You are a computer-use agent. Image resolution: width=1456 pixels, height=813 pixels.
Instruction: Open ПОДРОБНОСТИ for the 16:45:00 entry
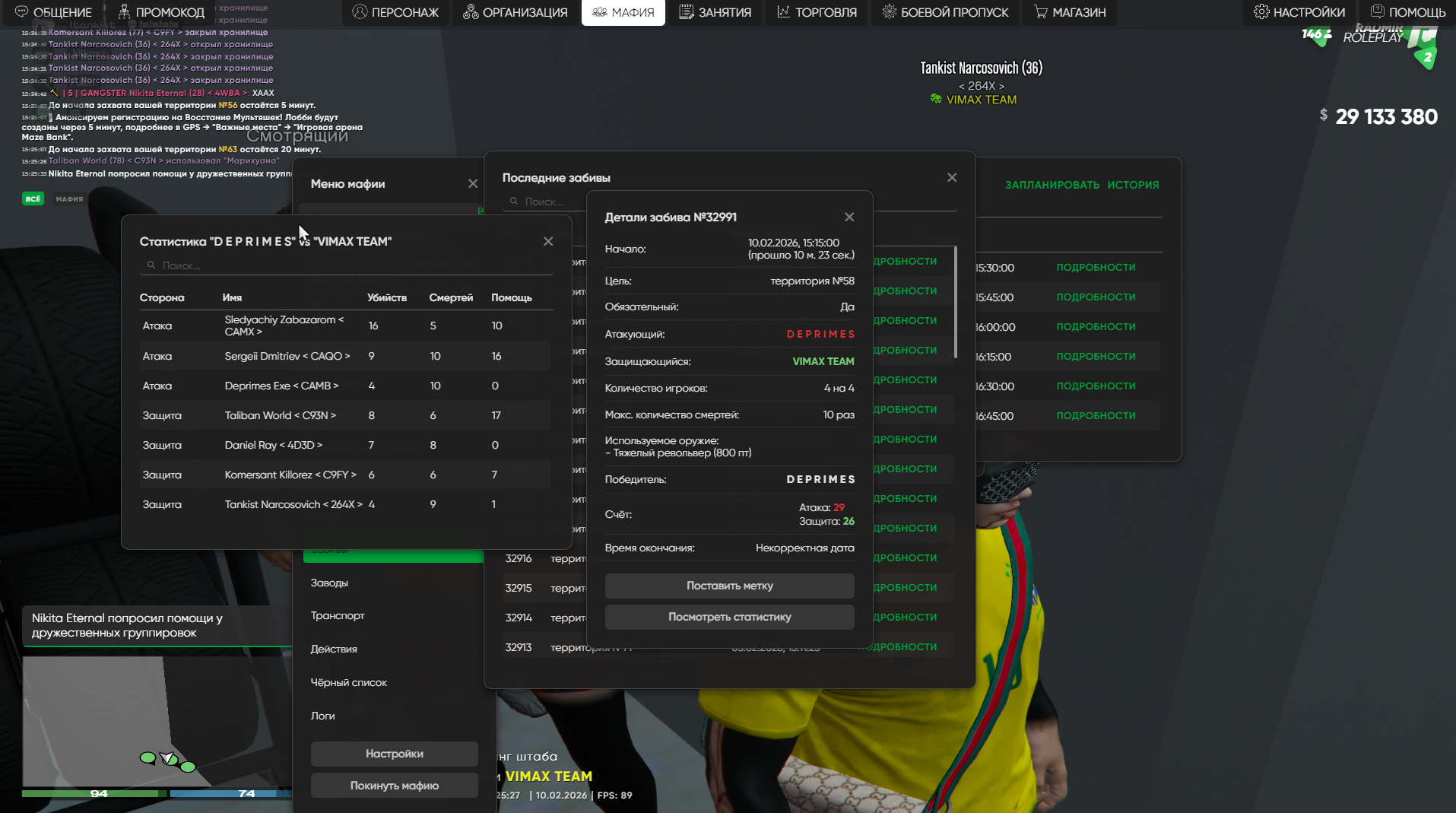1096,416
